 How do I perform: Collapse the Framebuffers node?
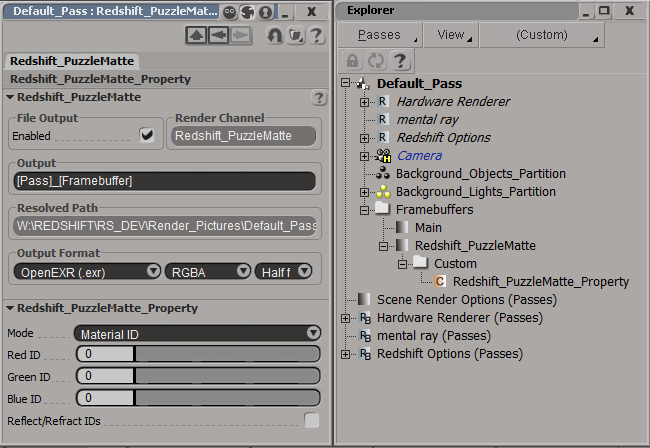(x=364, y=211)
